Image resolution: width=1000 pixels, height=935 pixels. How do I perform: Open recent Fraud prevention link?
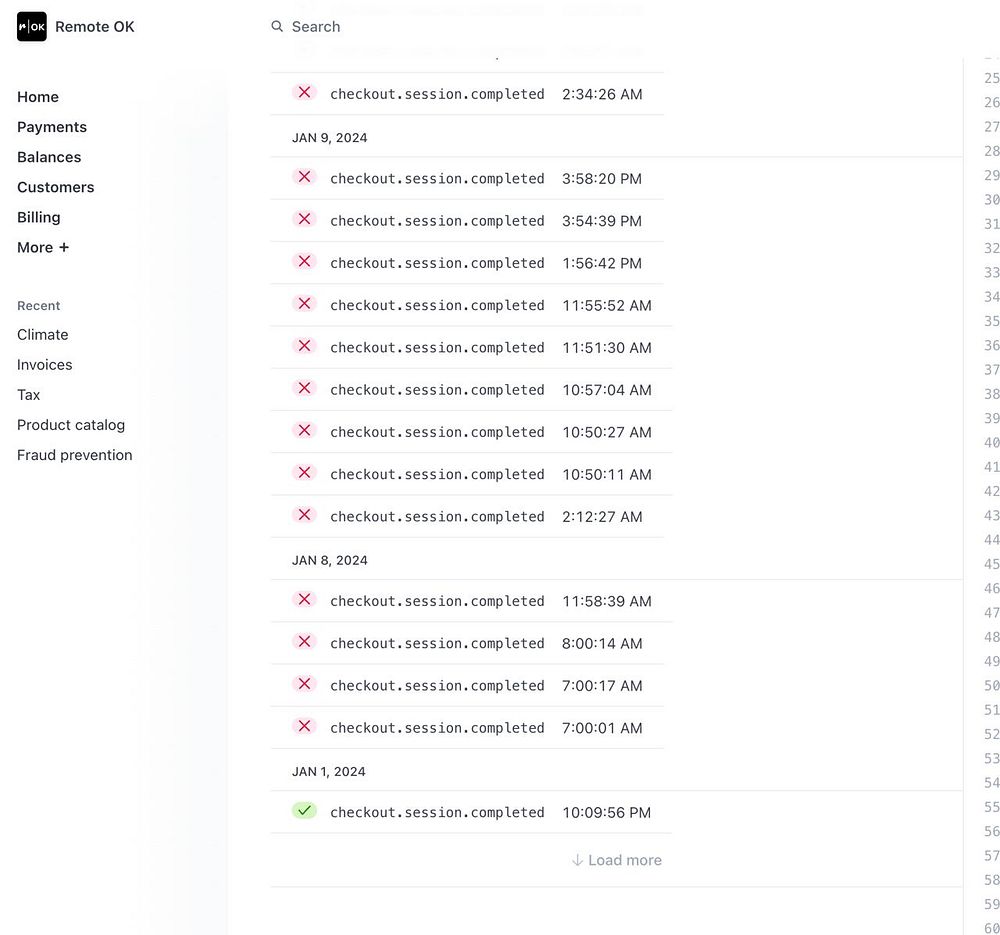click(x=75, y=455)
